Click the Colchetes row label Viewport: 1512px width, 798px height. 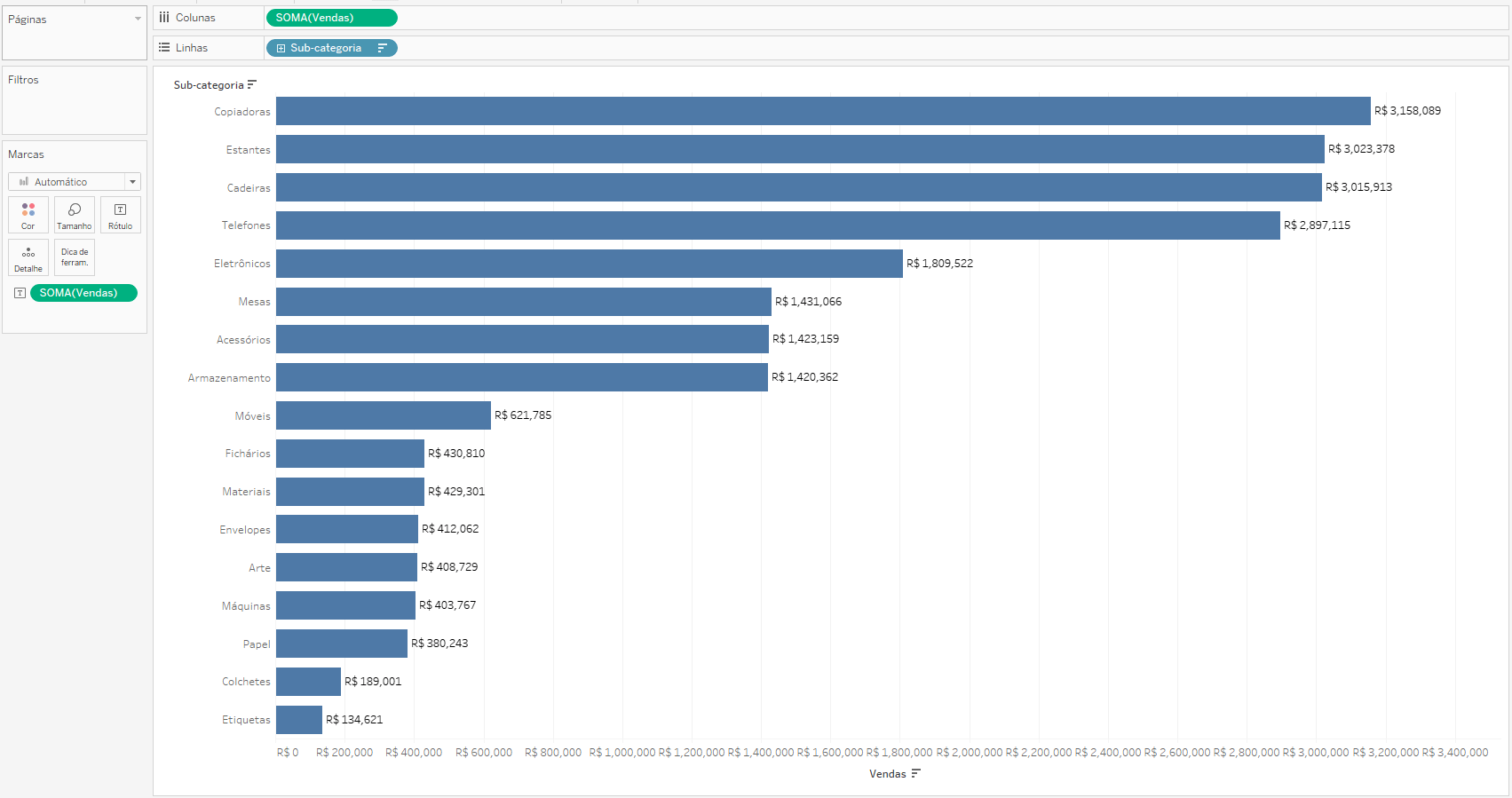tap(246, 682)
